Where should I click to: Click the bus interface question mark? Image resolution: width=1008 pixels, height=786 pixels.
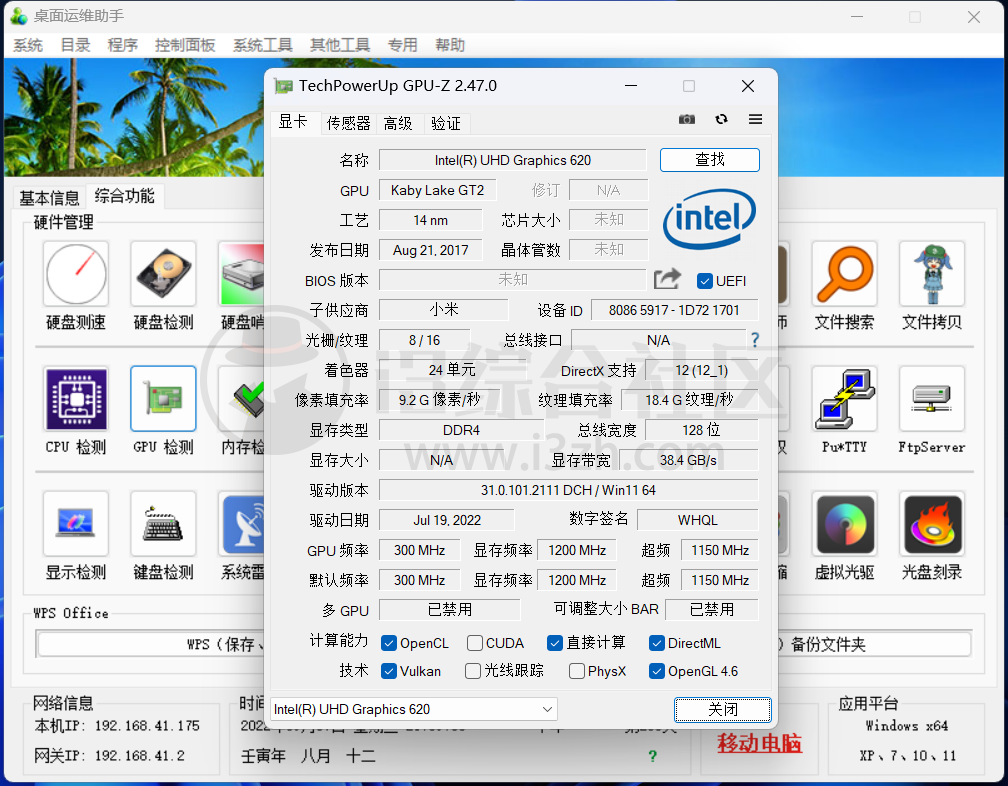point(755,340)
